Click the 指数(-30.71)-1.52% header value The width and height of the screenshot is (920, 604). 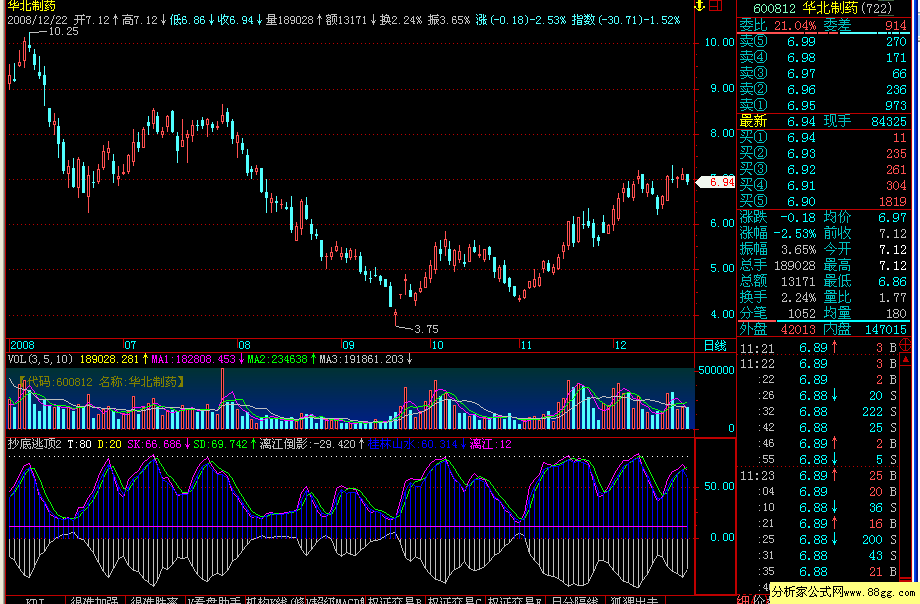pos(626,20)
